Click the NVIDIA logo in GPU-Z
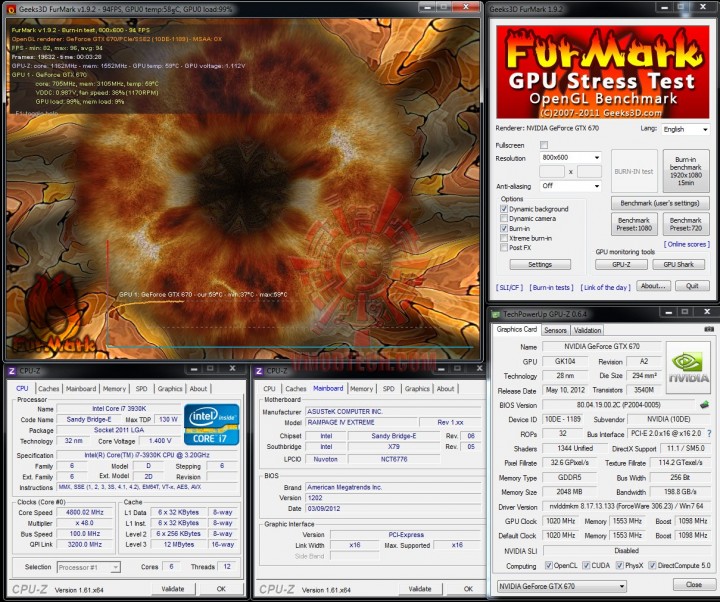The image size is (720, 602). coord(688,367)
